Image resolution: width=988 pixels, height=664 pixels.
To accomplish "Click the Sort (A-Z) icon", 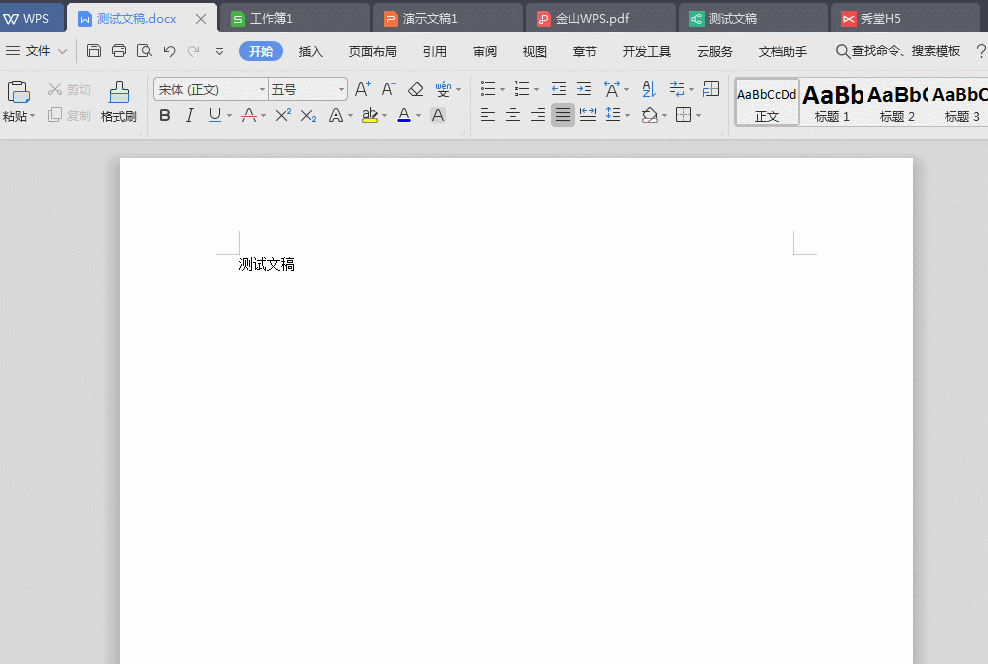I will (649, 89).
